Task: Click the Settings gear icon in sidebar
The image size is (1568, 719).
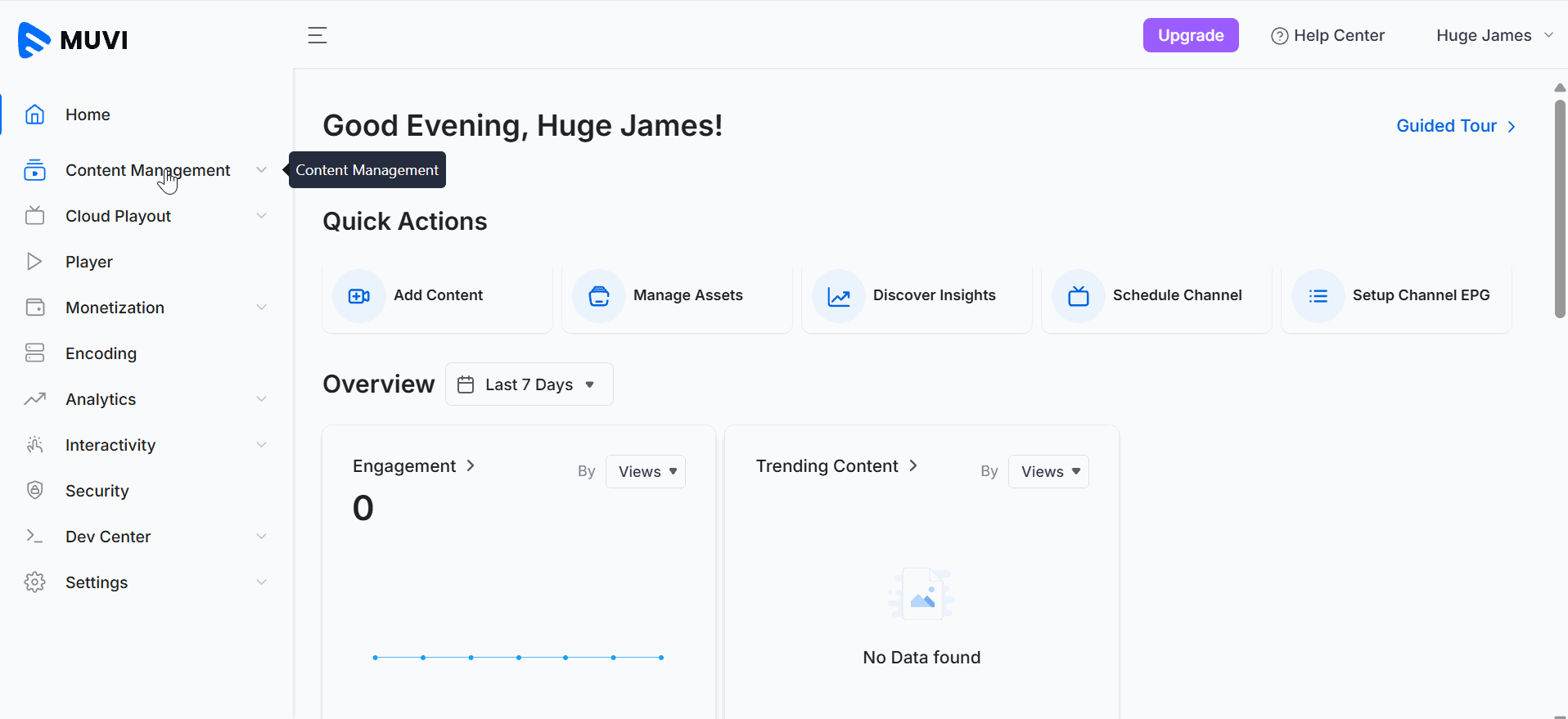Action: coord(34,582)
